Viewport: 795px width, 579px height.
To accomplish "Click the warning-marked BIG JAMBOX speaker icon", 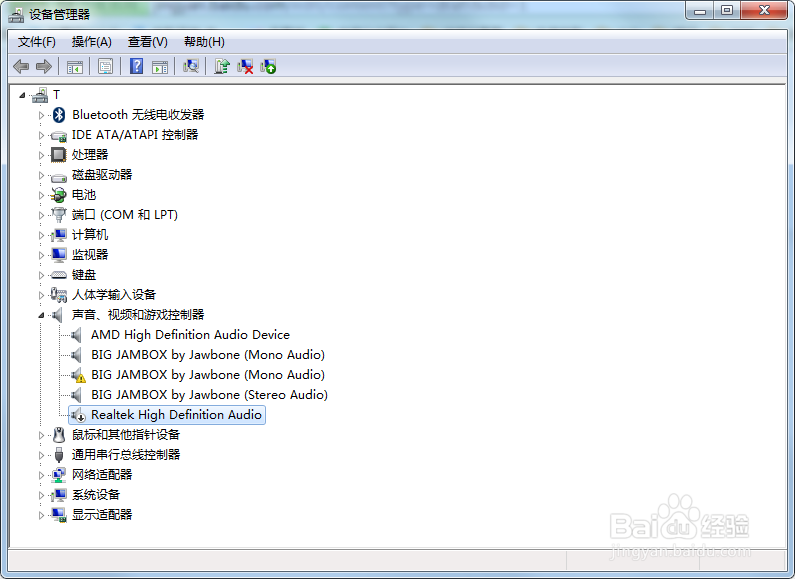I will tap(78, 375).
